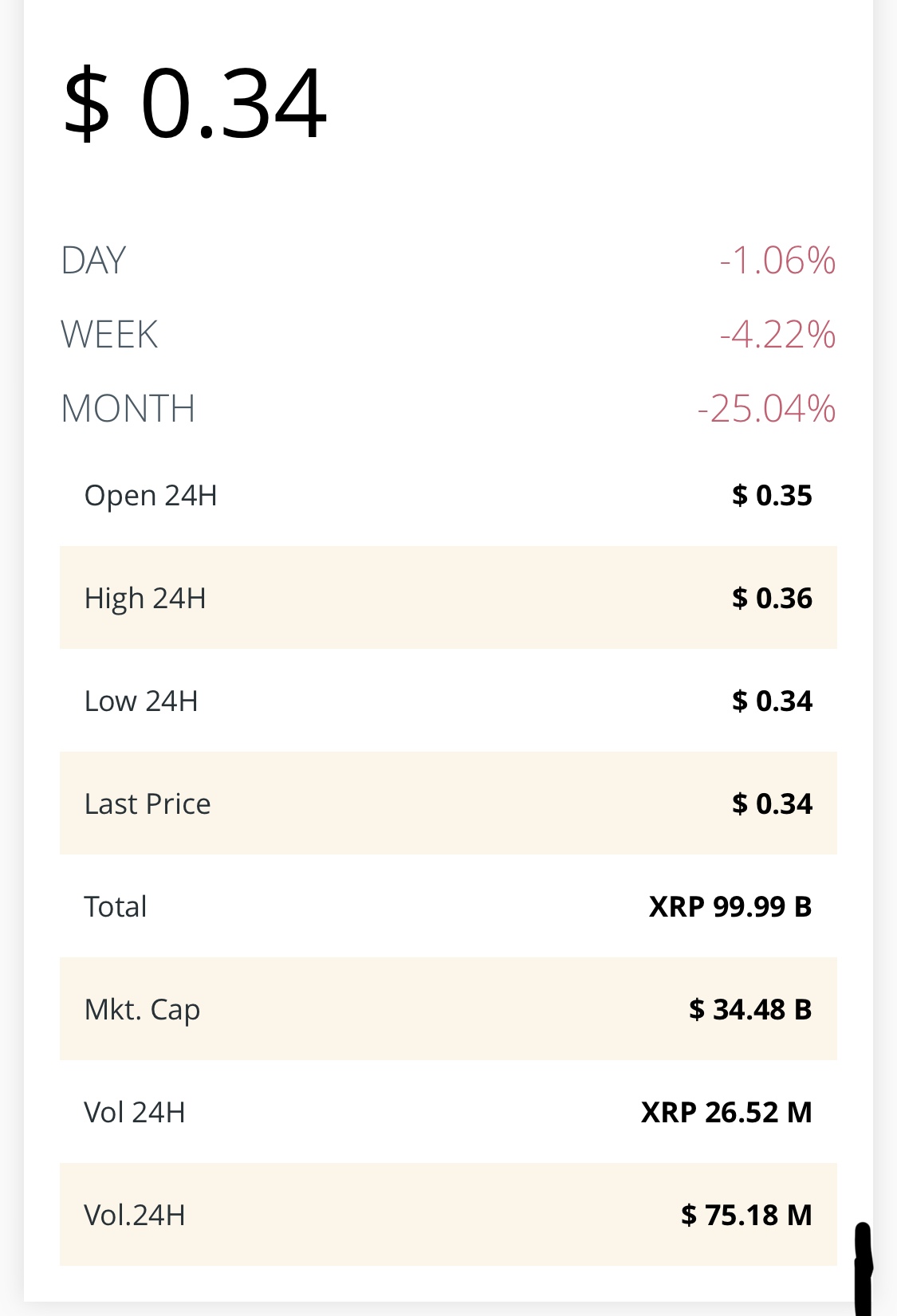Tap the $ 34.48 B market cap value
Image resolution: width=897 pixels, height=1316 pixels.
(750, 1009)
